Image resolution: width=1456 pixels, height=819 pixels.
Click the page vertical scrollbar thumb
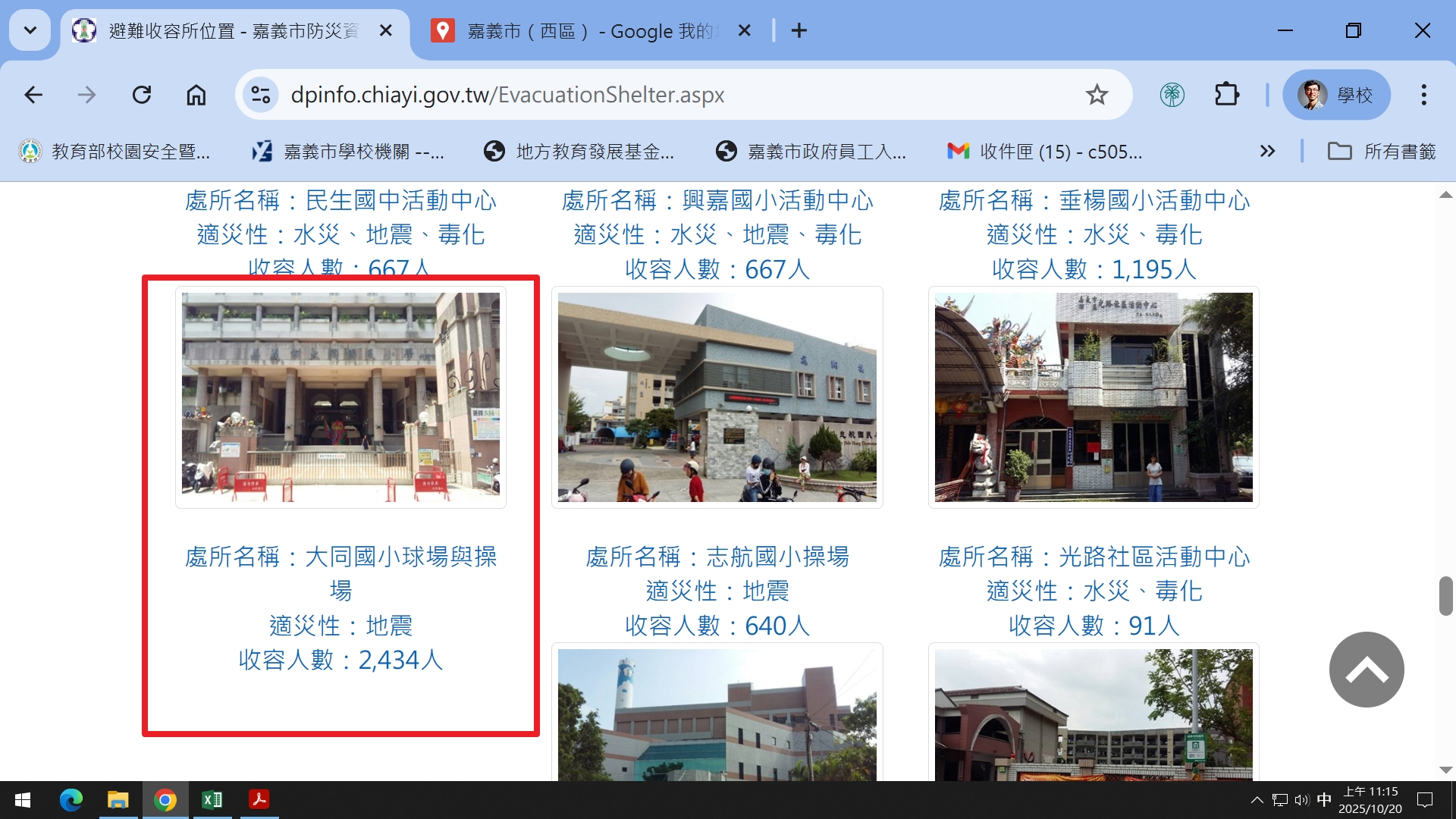1445,596
